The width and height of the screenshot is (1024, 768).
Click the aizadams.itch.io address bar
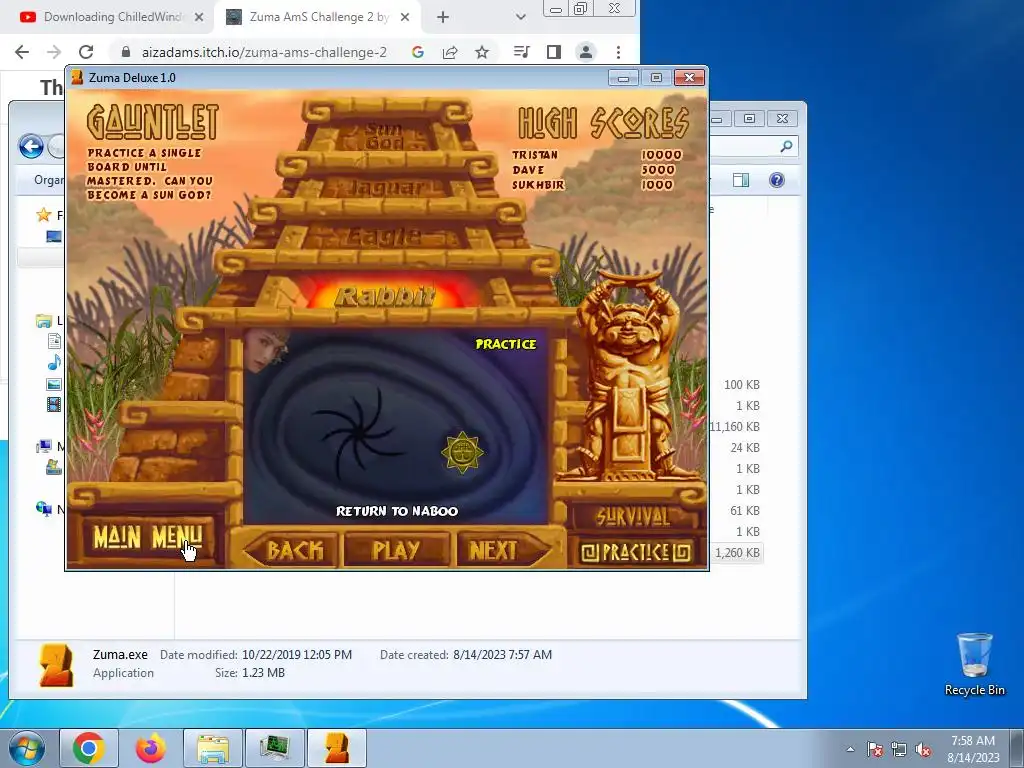[264, 52]
